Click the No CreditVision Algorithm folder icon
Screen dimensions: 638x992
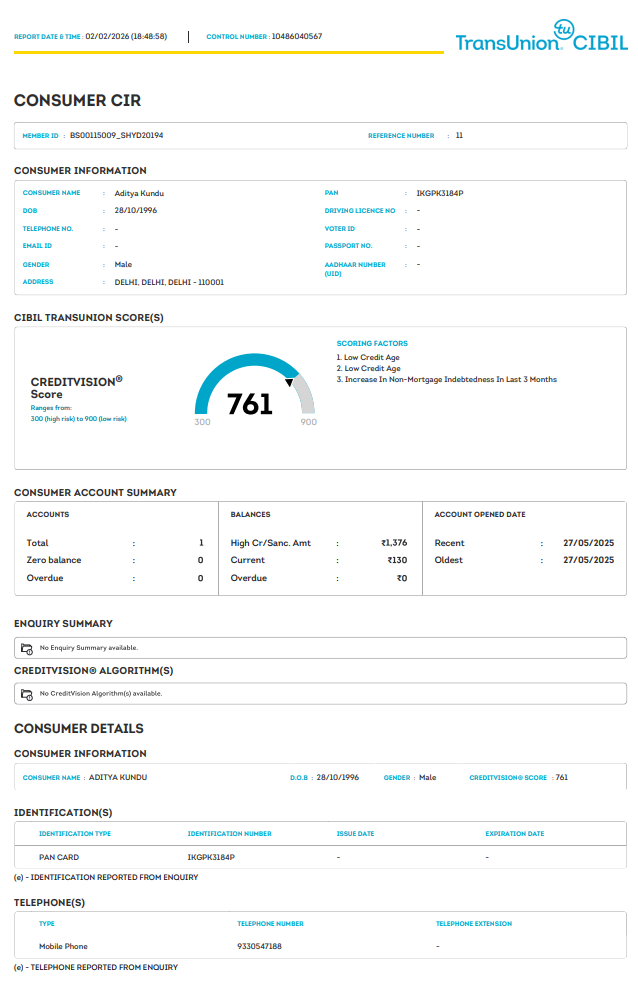[27, 694]
